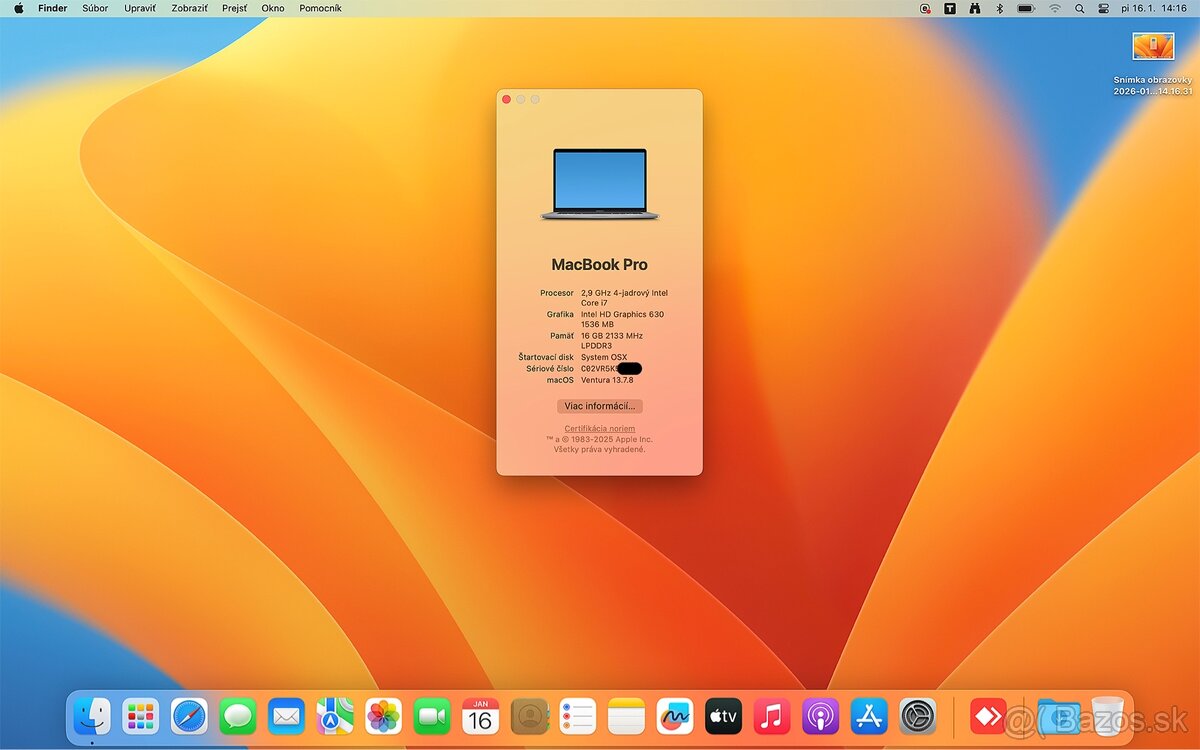This screenshot has height=750, width=1200.
Task: Open Control Center in the menu bar
Action: pos(1104,8)
